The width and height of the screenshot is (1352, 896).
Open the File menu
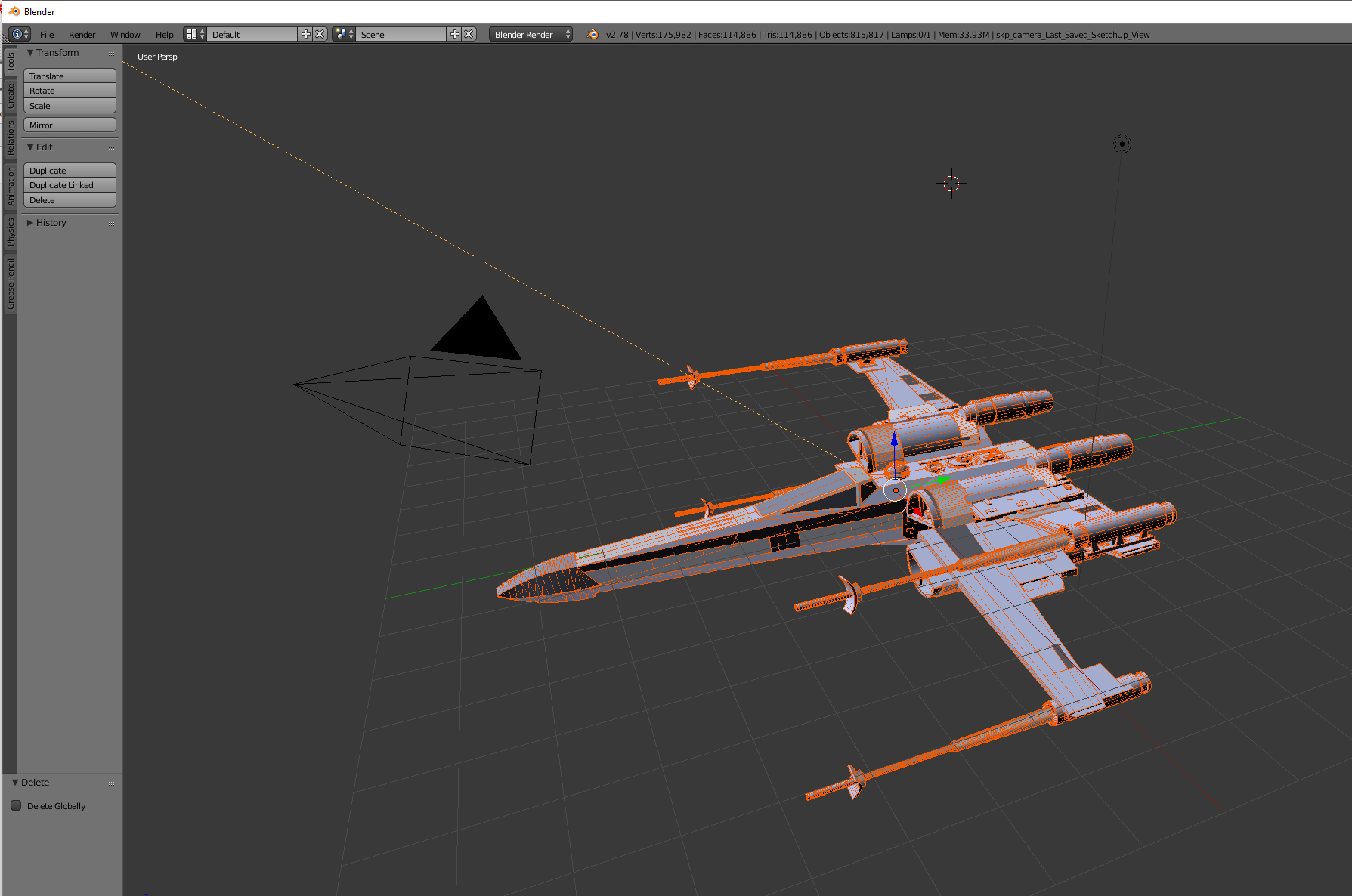(47, 35)
